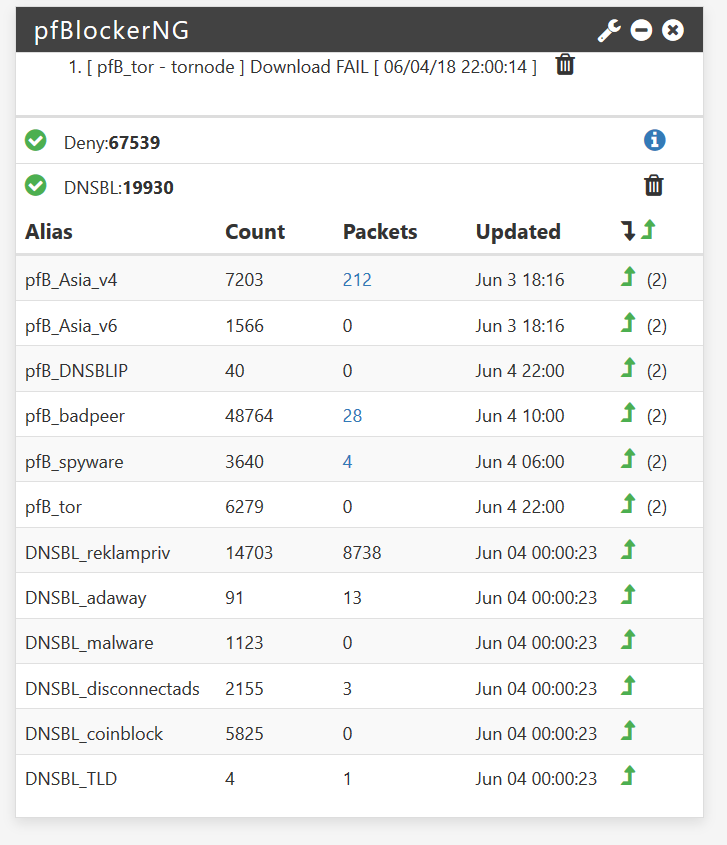Select the DNSBL_malware row
The width and height of the screenshot is (727, 845).
[x=359, y=641]
